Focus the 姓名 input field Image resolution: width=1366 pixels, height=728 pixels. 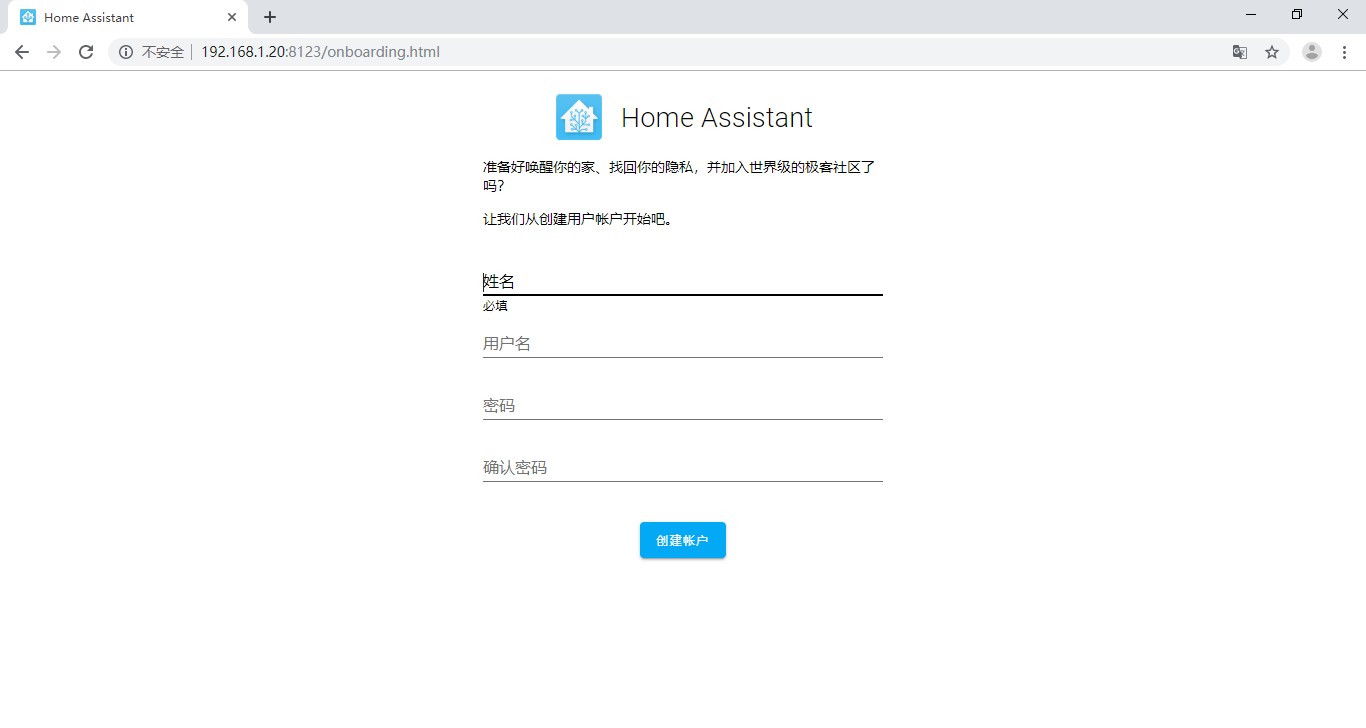click(683, 282)
